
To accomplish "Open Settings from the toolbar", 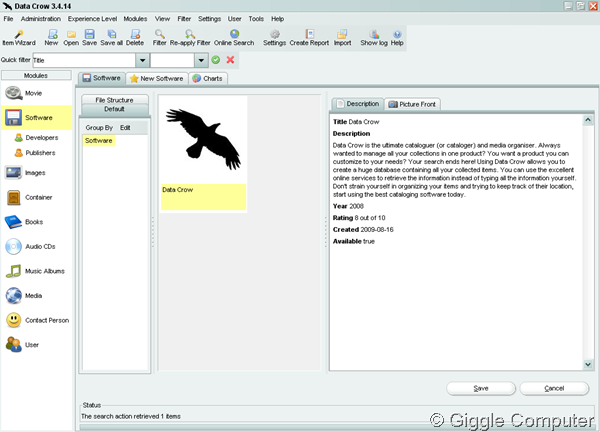I will pyautogui.click(x=274, y=38).
